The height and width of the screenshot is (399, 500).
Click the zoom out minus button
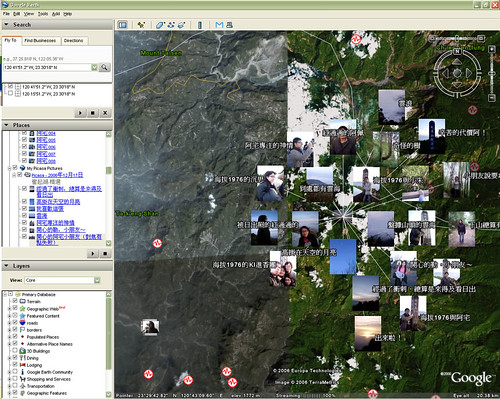tap(492, 98)
